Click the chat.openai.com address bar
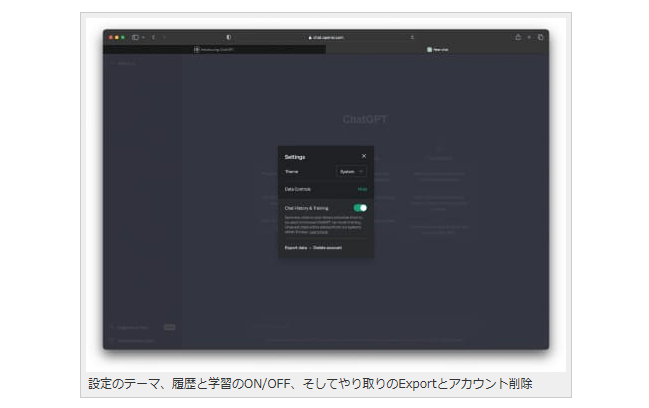Screen dimensions: 649x408 [325, 37]
